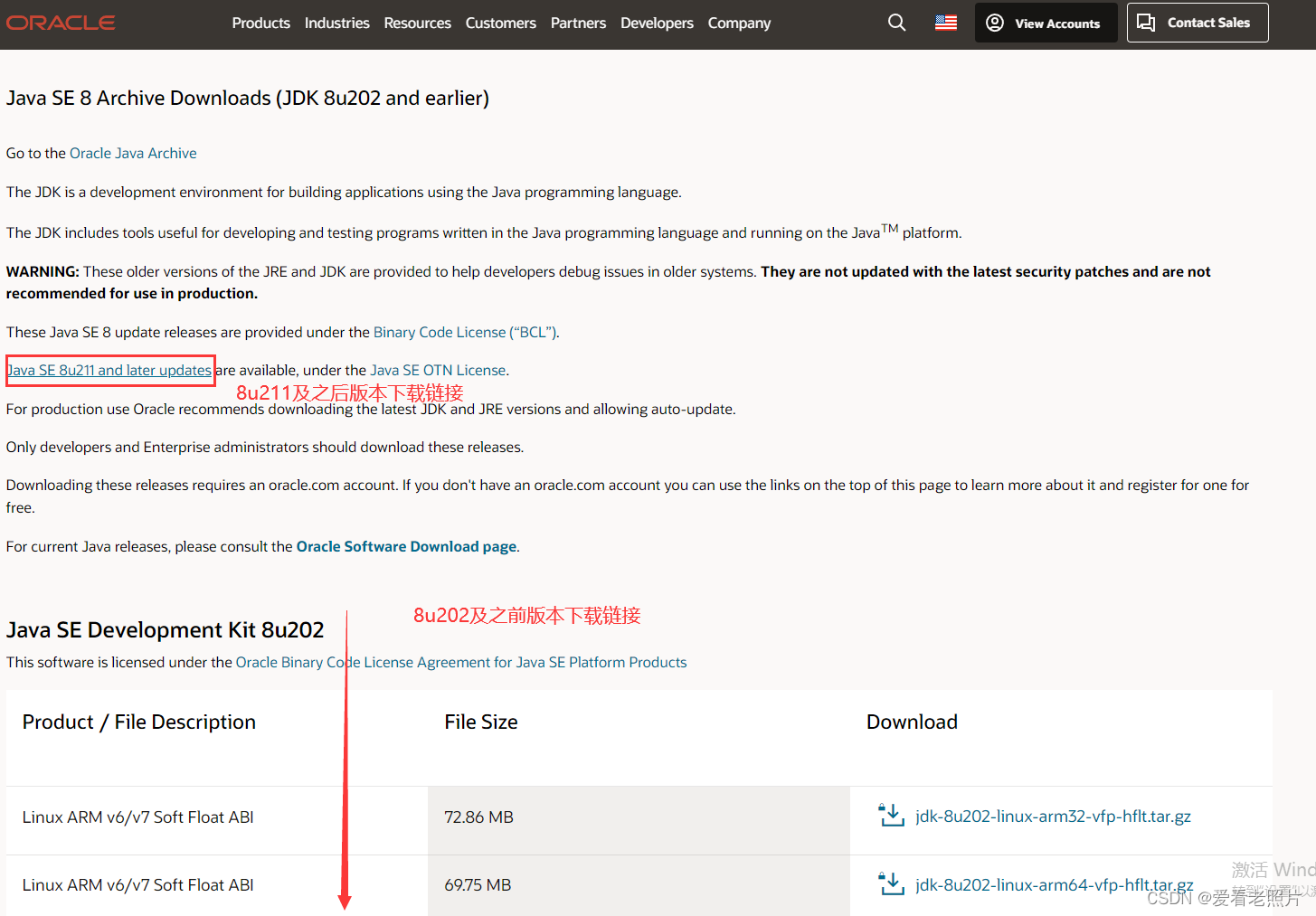
Task: Click the Download column header
Action: click(x=912, y=722)
